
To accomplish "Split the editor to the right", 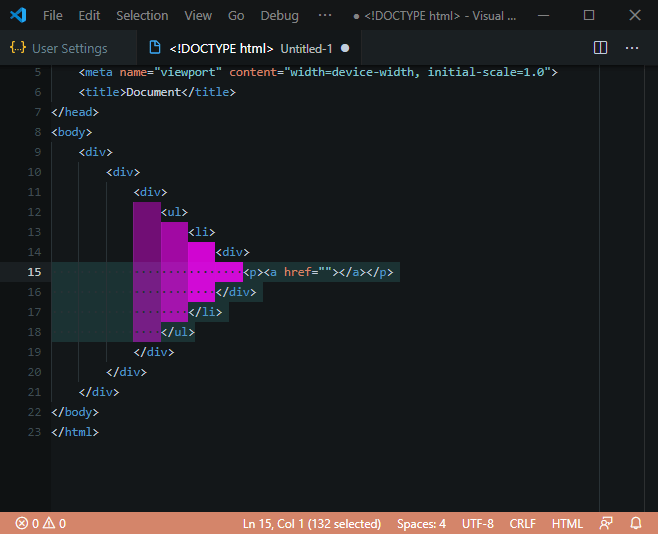I will [600, 48].
